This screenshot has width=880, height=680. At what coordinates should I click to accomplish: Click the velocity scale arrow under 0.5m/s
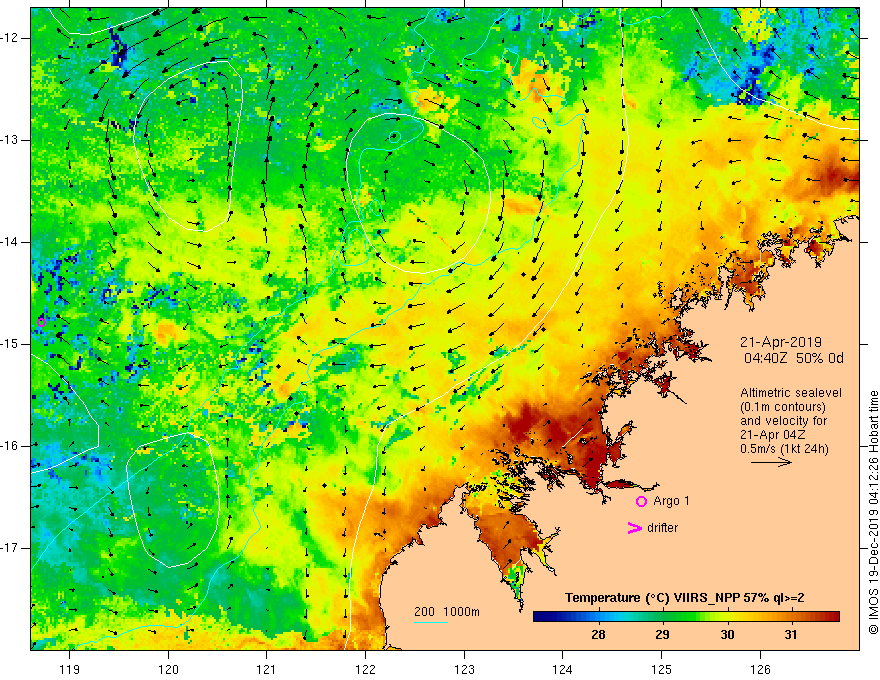click(771, 462)
